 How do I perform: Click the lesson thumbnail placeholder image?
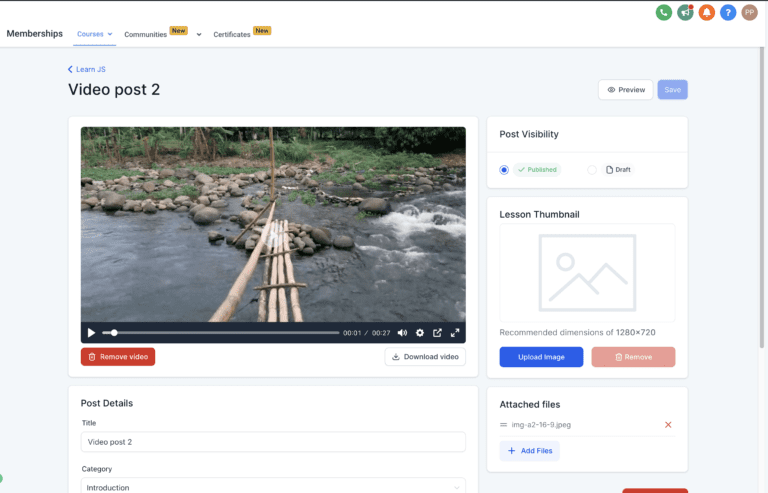587,273
